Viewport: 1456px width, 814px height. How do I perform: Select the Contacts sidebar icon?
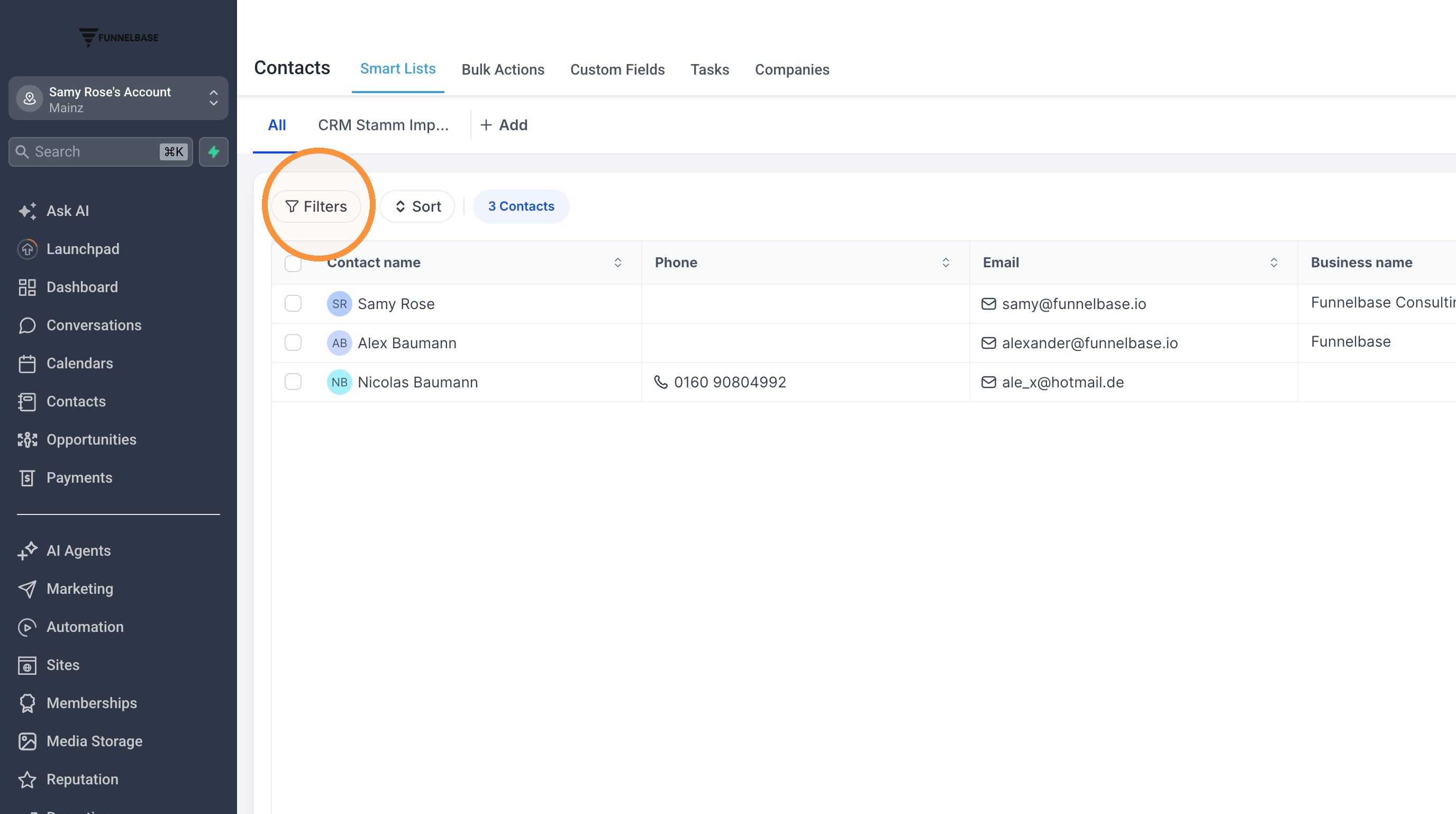27,402
